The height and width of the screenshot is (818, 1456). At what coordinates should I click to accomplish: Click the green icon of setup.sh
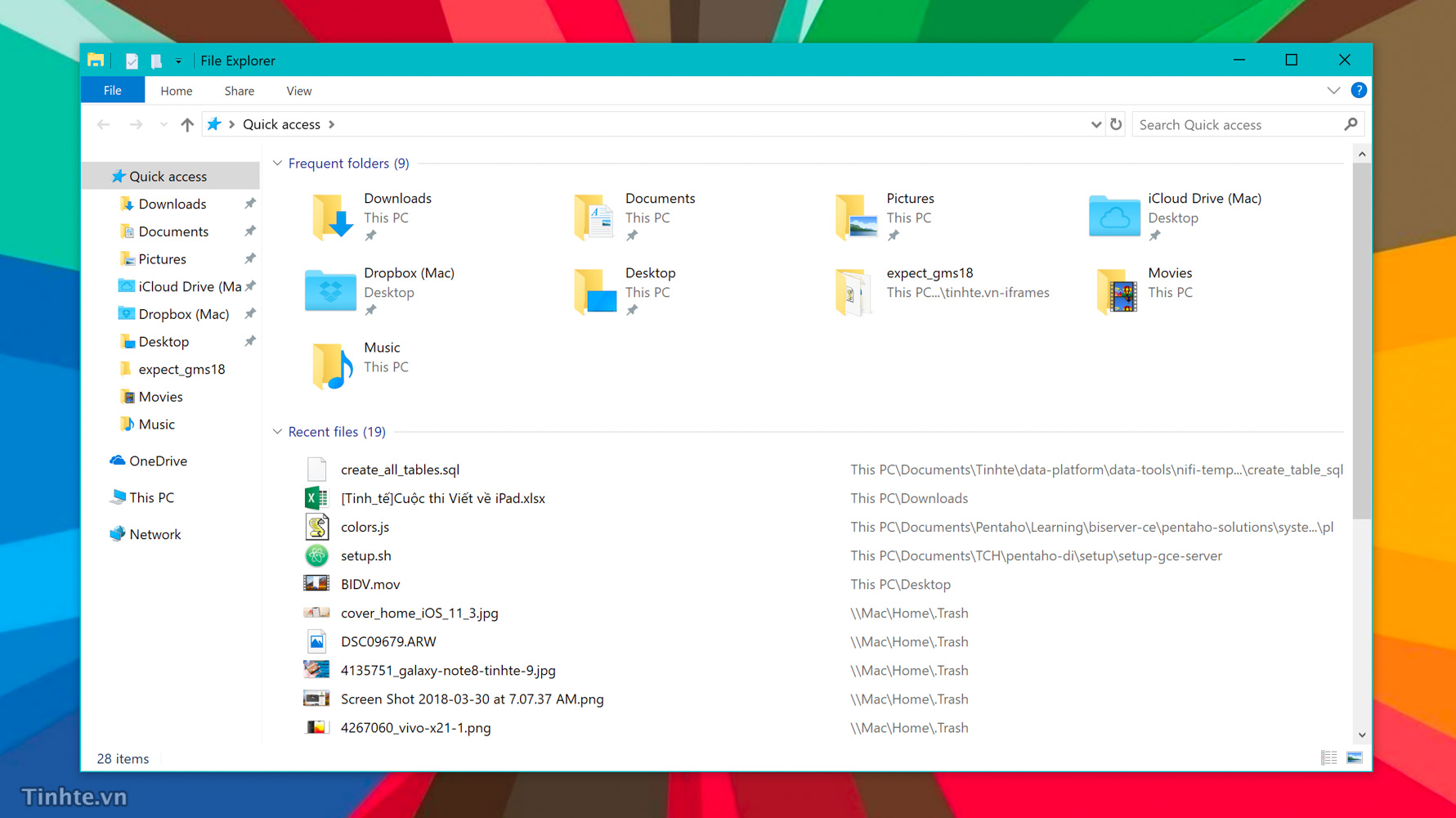pyautogui.click(x=316, y=555)
